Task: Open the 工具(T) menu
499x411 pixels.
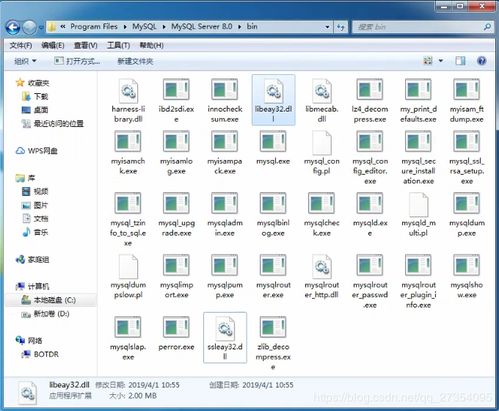Action: [x=118, y=45]
